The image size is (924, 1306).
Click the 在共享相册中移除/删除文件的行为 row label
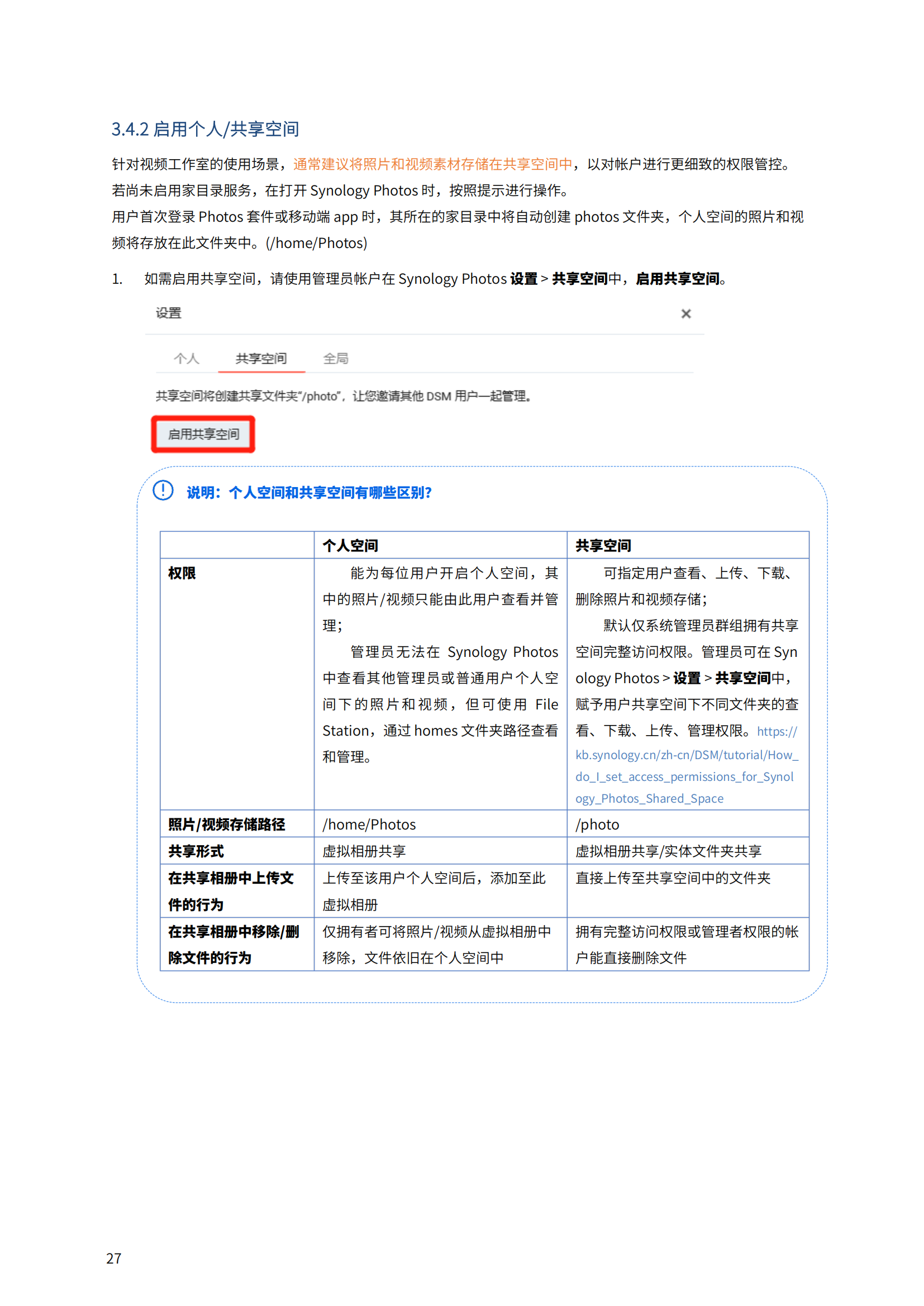[234, 944]
